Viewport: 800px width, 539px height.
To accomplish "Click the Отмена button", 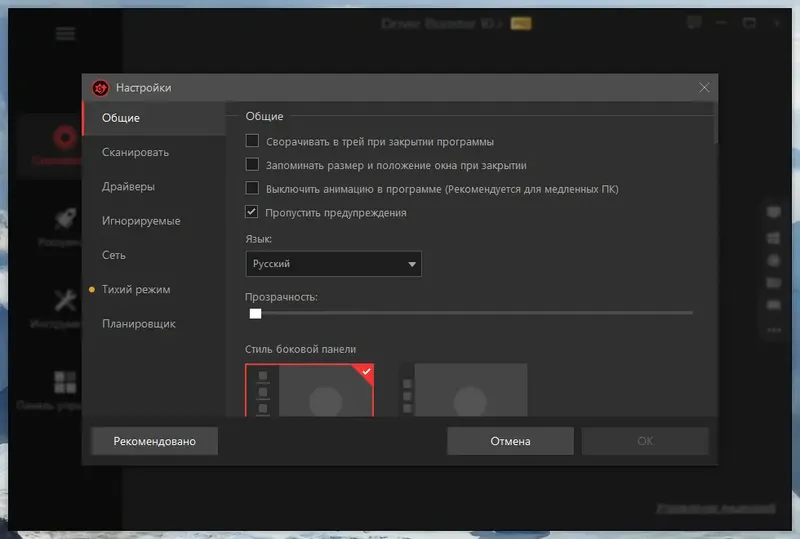I will [510, 441].
